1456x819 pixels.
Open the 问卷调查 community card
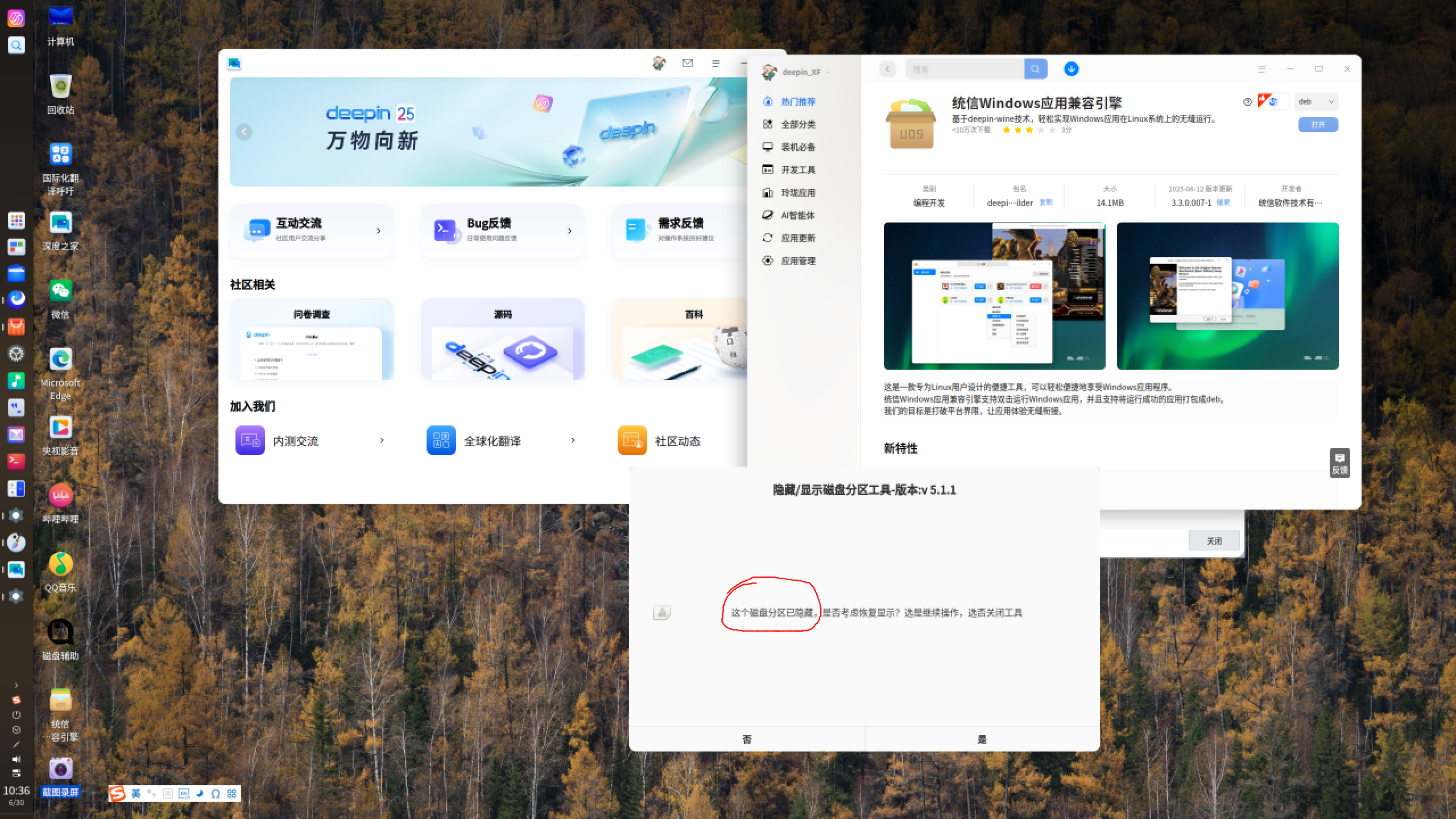[312, 339]
